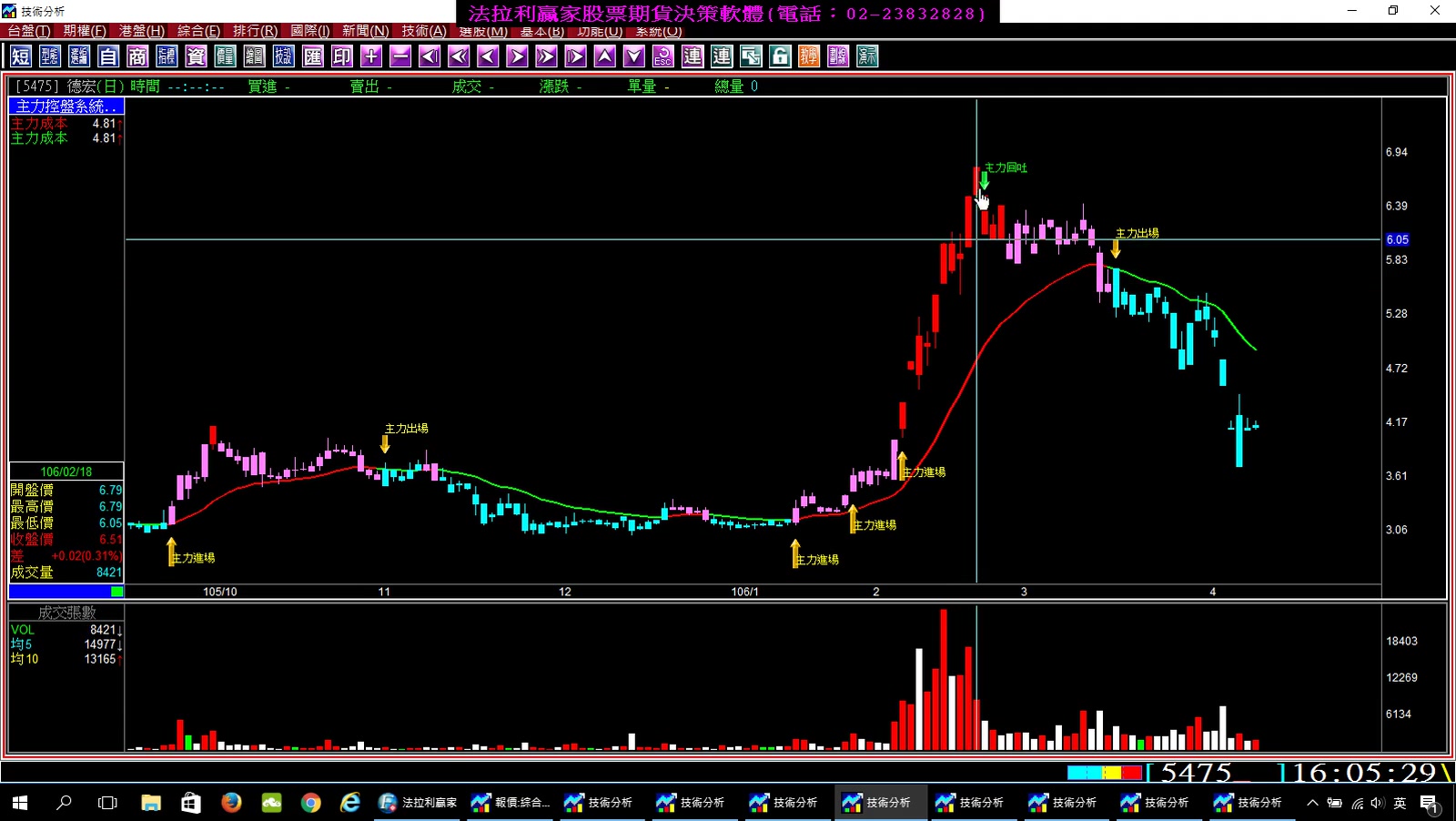Open the 港盤(H) menu
The image size is (1456, 821).
[x=142, y=31]
